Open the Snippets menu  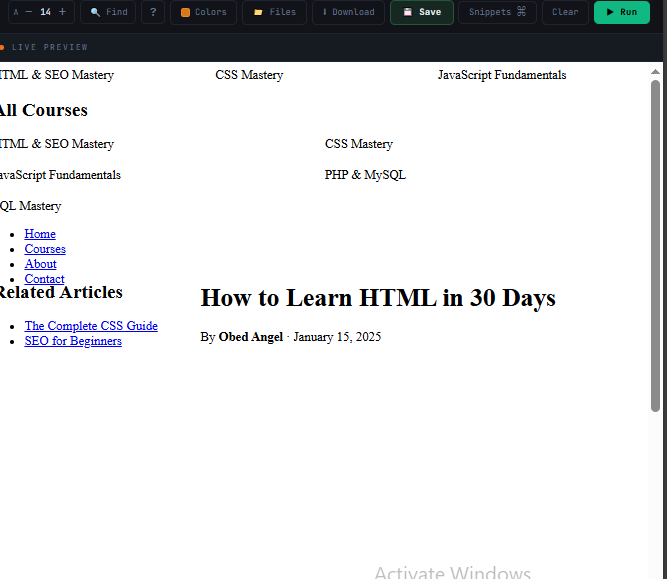tap(497, 12)
